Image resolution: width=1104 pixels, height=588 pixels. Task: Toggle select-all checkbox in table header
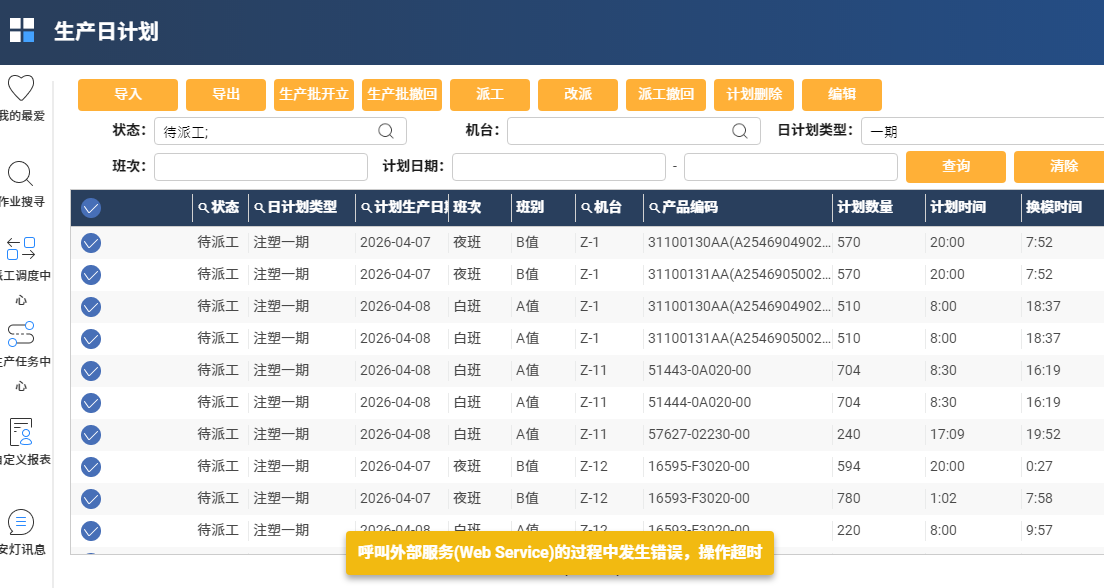[x=91, y=208]
